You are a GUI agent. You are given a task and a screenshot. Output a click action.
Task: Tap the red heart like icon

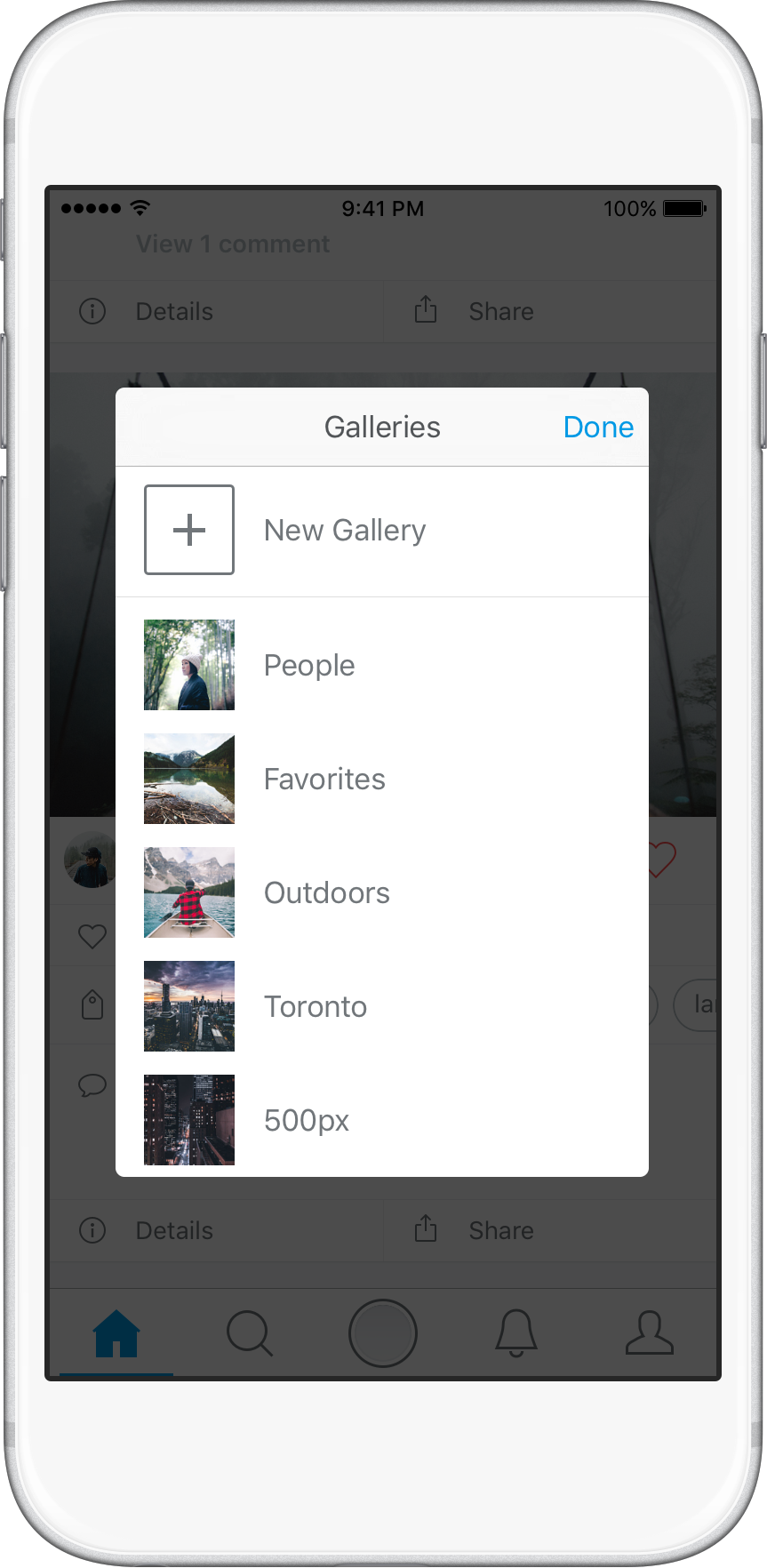(x=662, y=860)
